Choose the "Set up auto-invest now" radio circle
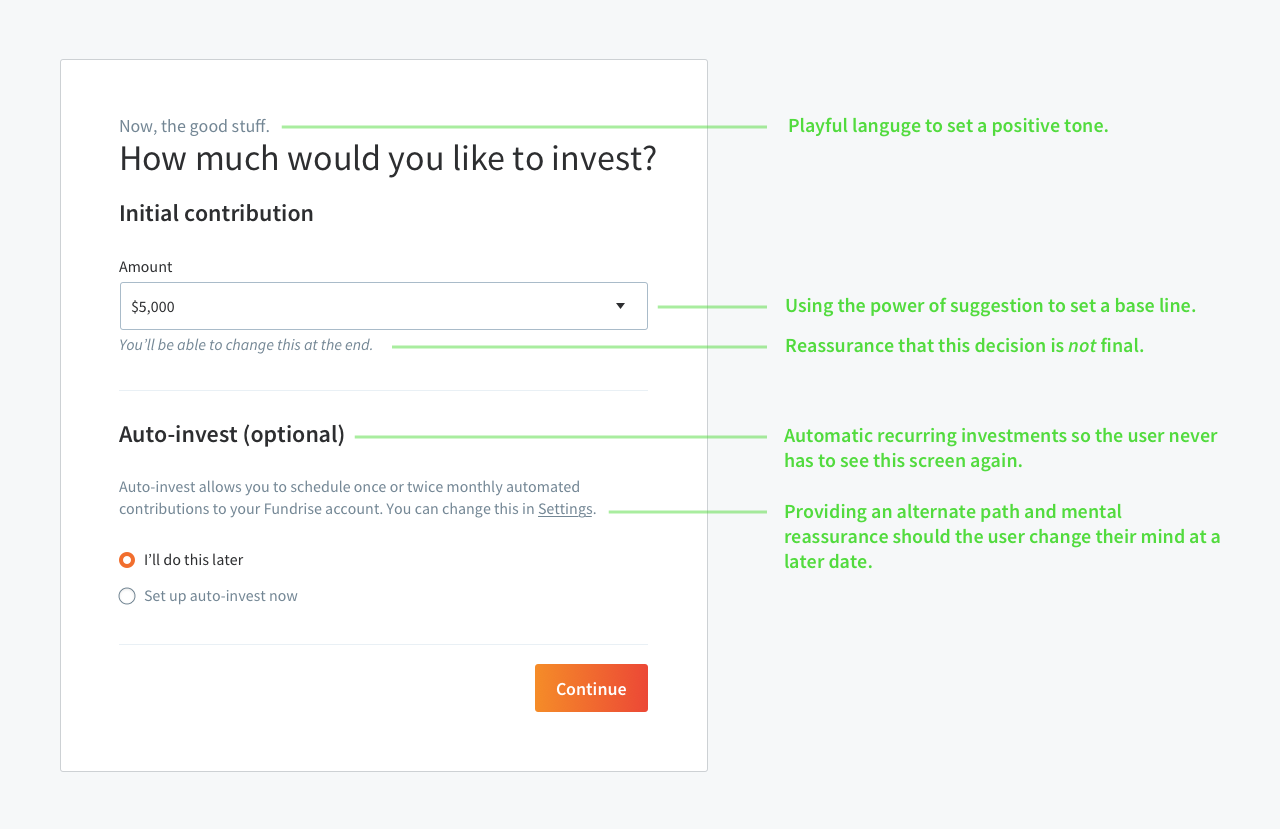Image resolution: width=1280 pixels, height=829 pixels. pyautogui.click(x=127, y=596)
